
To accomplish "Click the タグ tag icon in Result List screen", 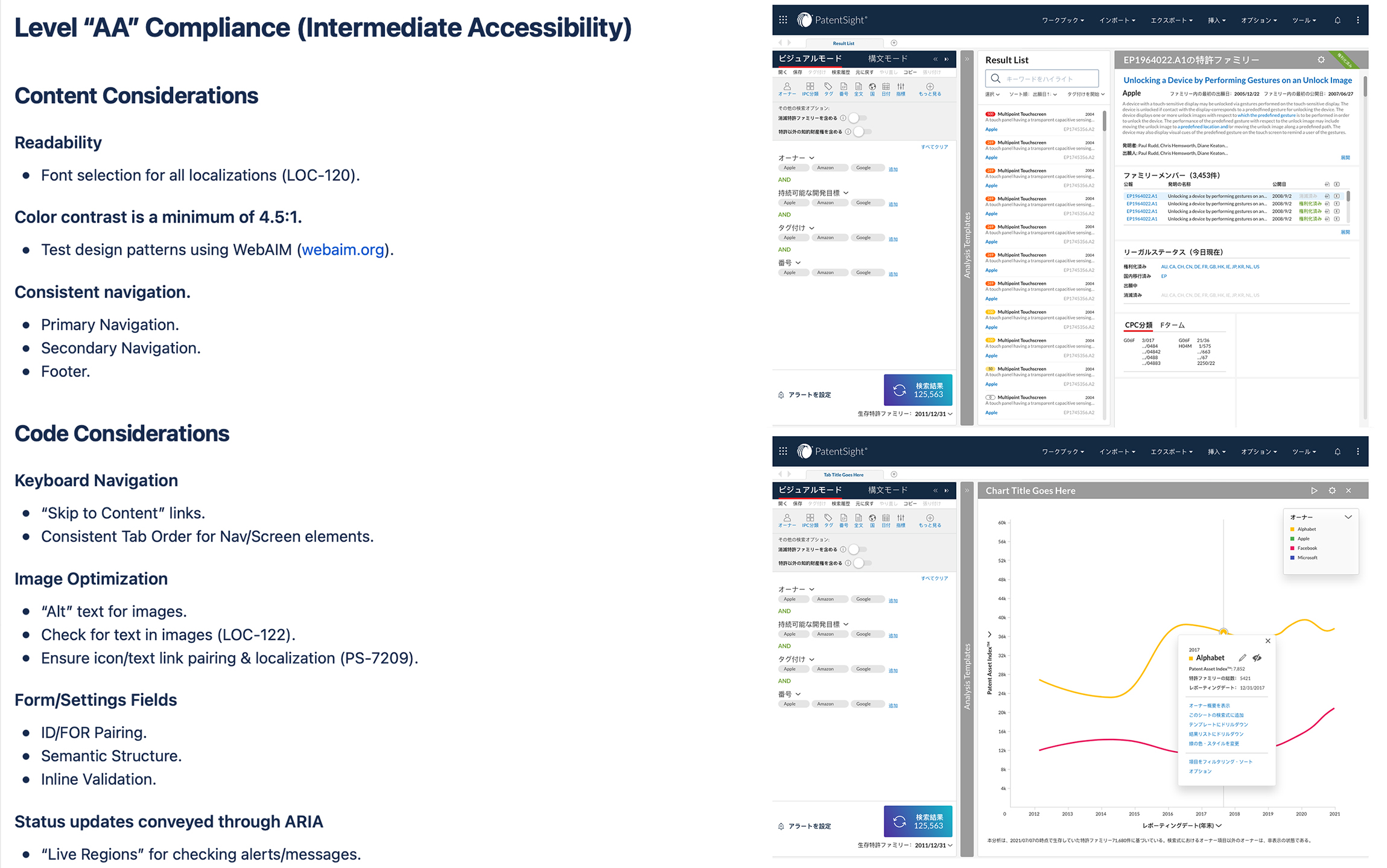I will click(x=828, y=89).
